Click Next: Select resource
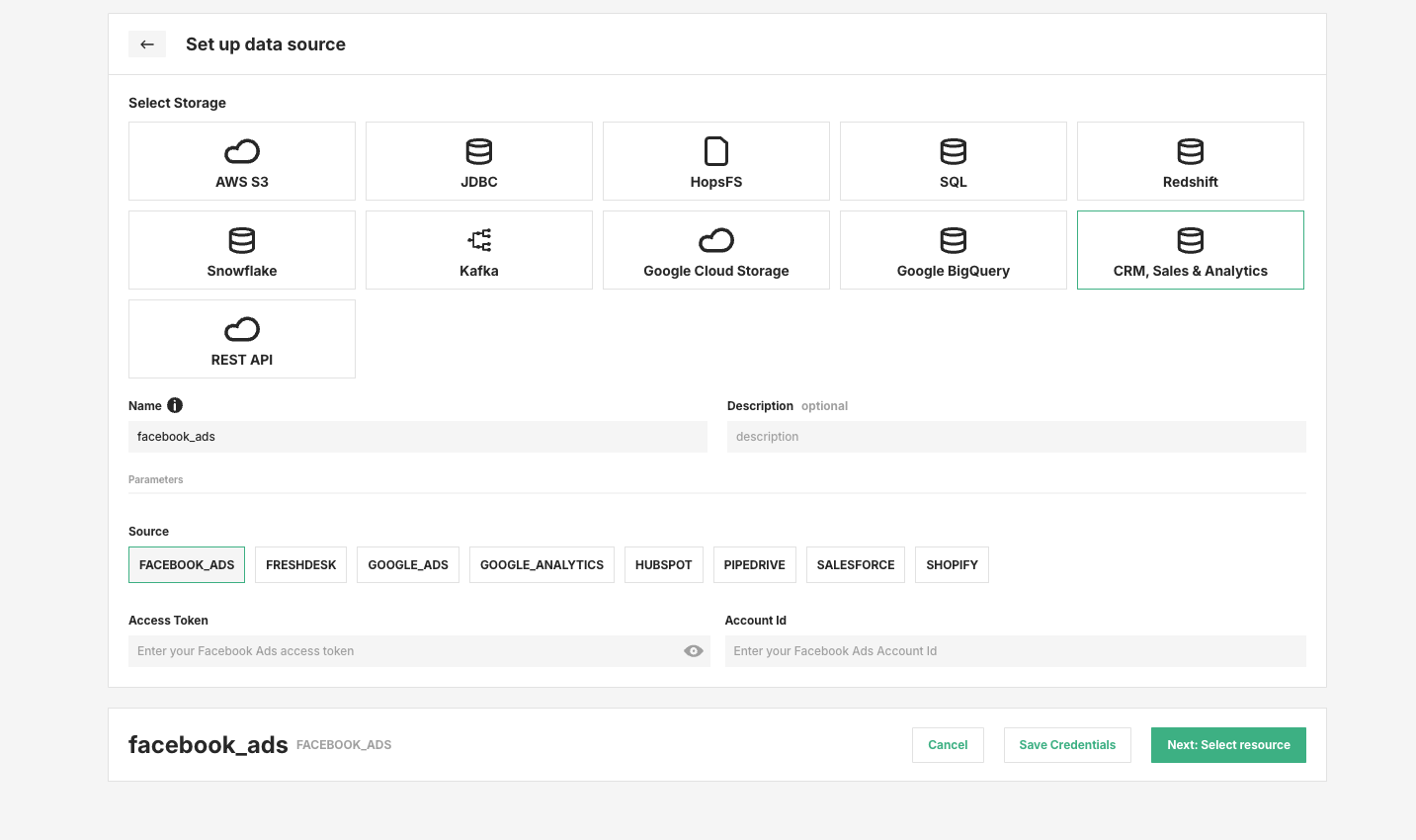 (1228, 744)
